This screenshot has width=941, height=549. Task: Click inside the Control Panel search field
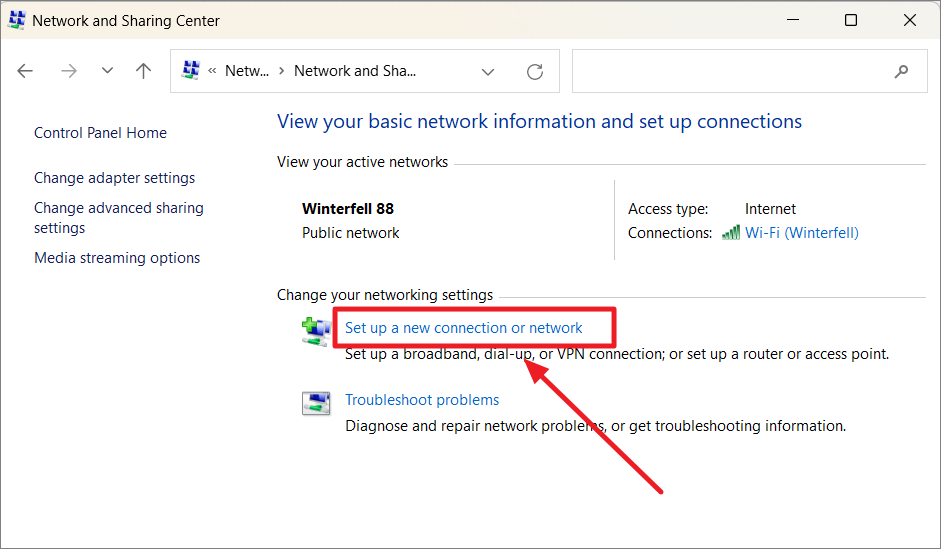(730, 71)
